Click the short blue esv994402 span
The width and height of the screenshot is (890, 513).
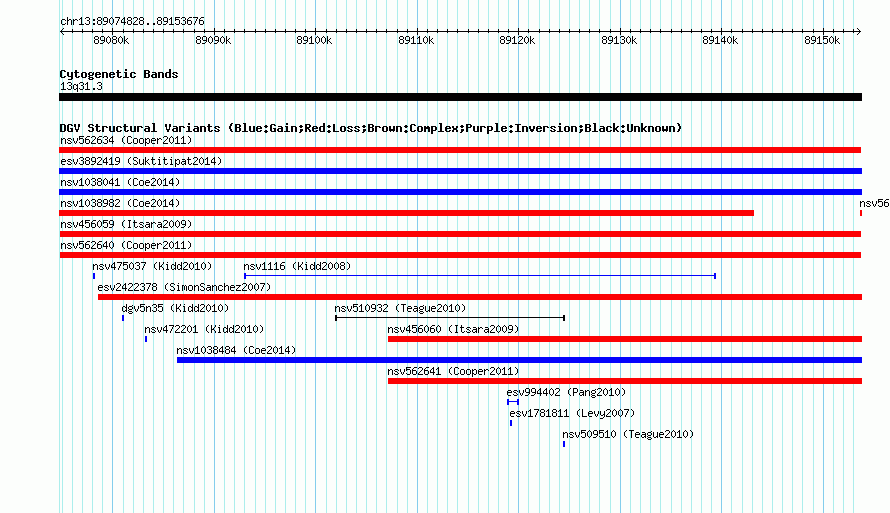(x=513, y=402)
